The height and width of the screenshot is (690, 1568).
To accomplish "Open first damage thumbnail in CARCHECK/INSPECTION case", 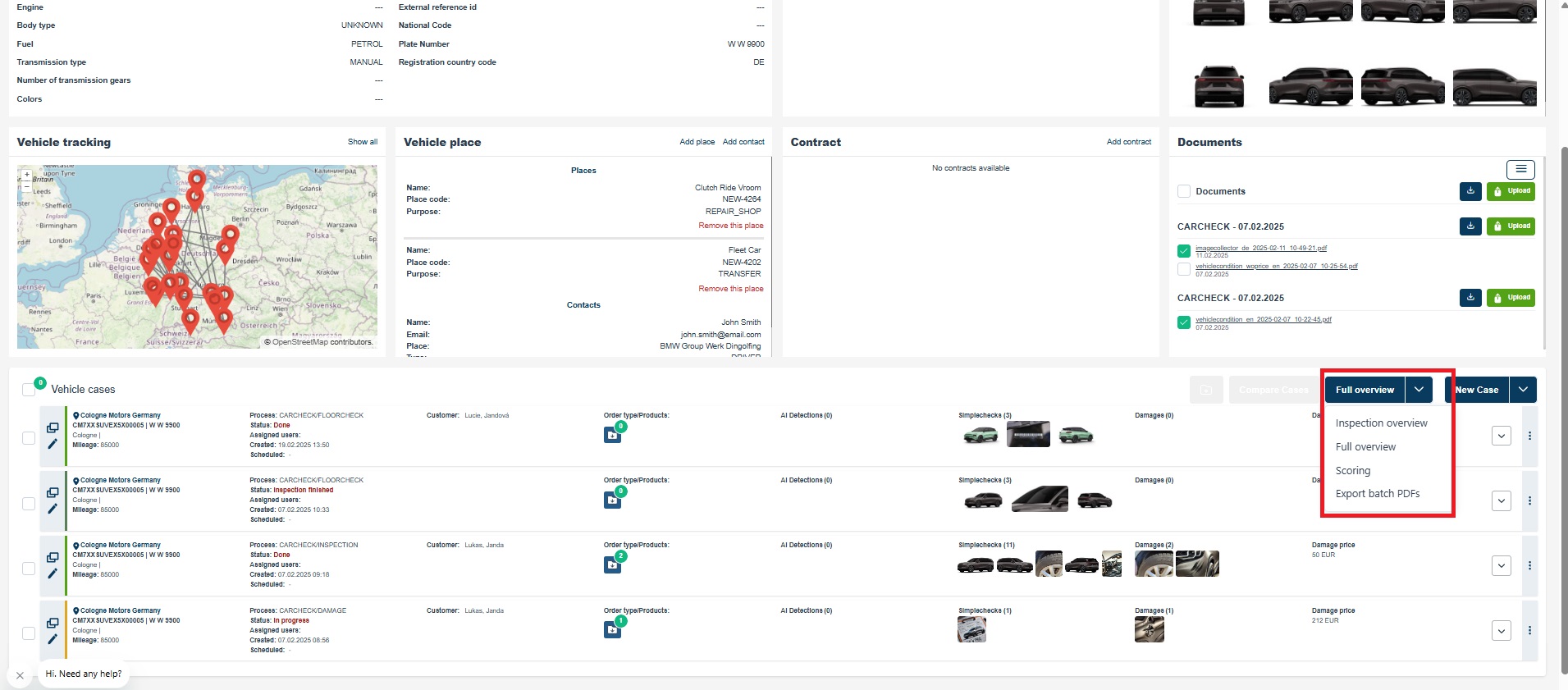I will pyautogui.click(x=1154, y=564).
